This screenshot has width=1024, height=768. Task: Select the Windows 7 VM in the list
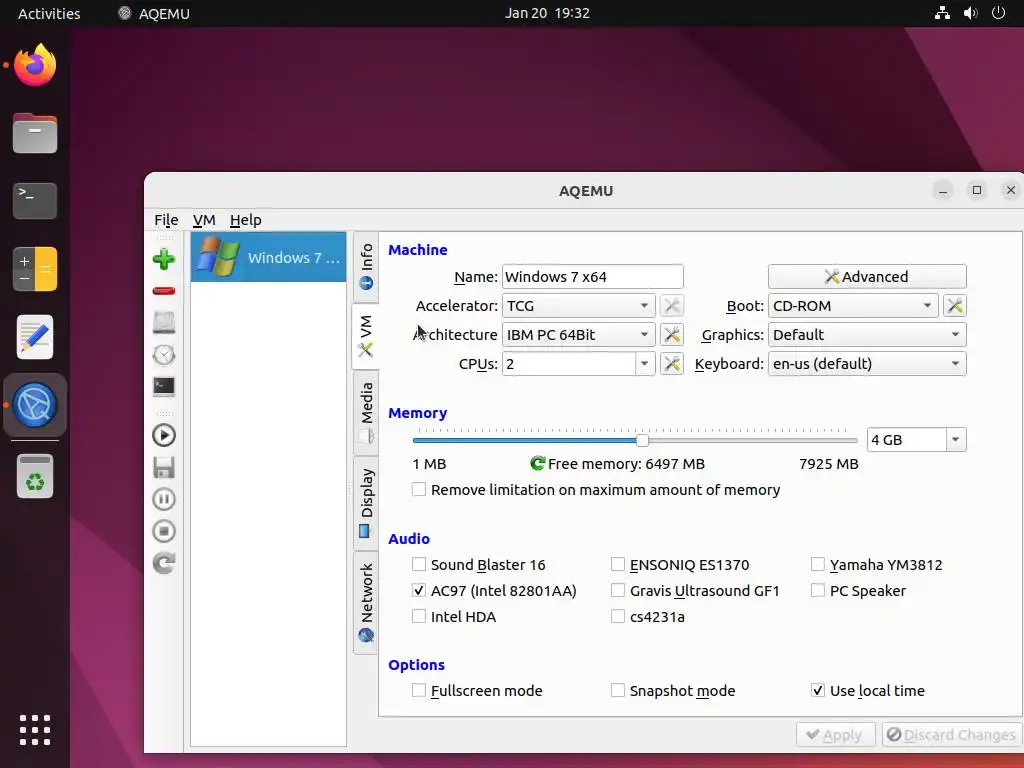[x=268, y=257]
